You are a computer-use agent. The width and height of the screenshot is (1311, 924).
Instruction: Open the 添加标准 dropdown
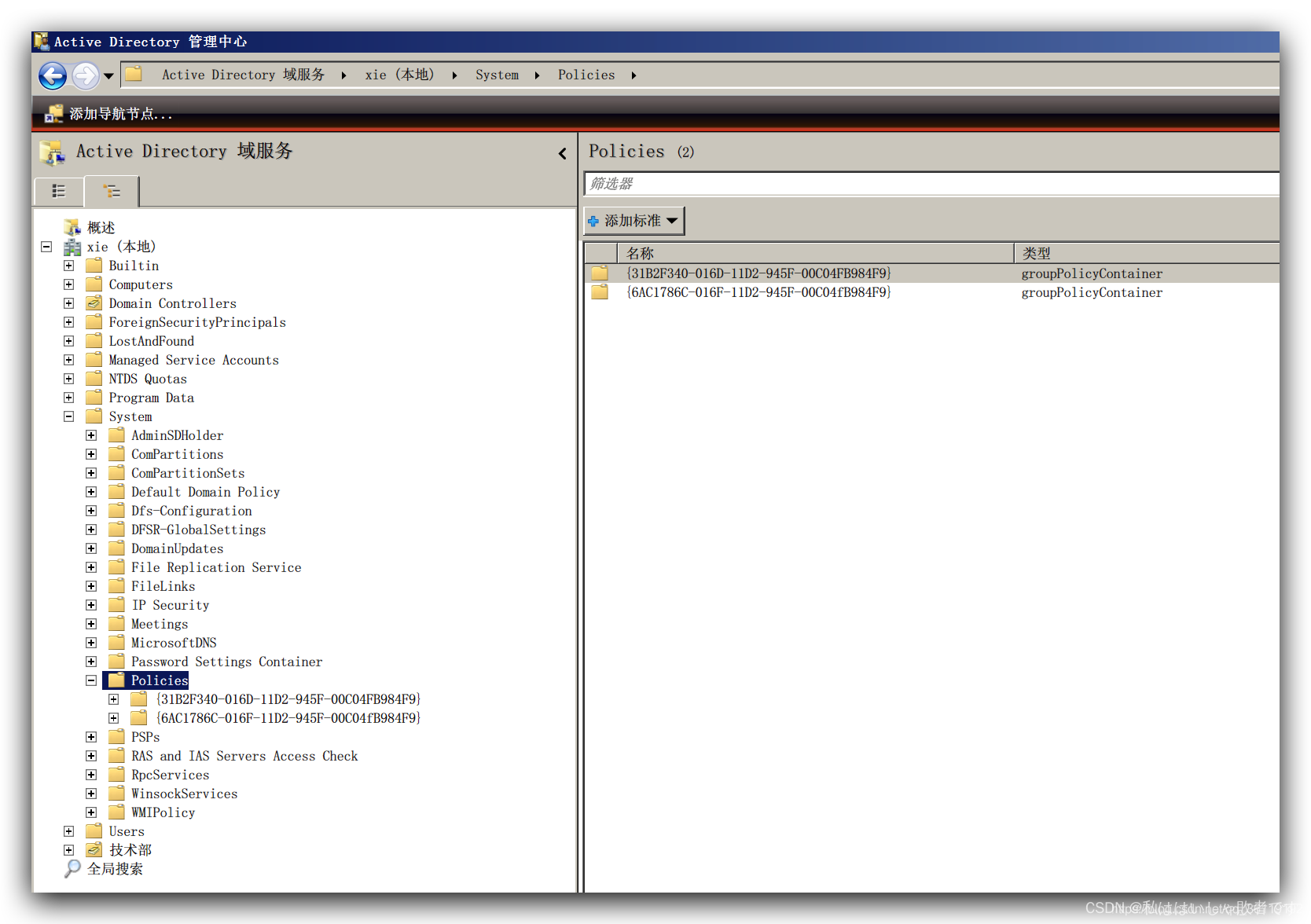pos(634,221)
